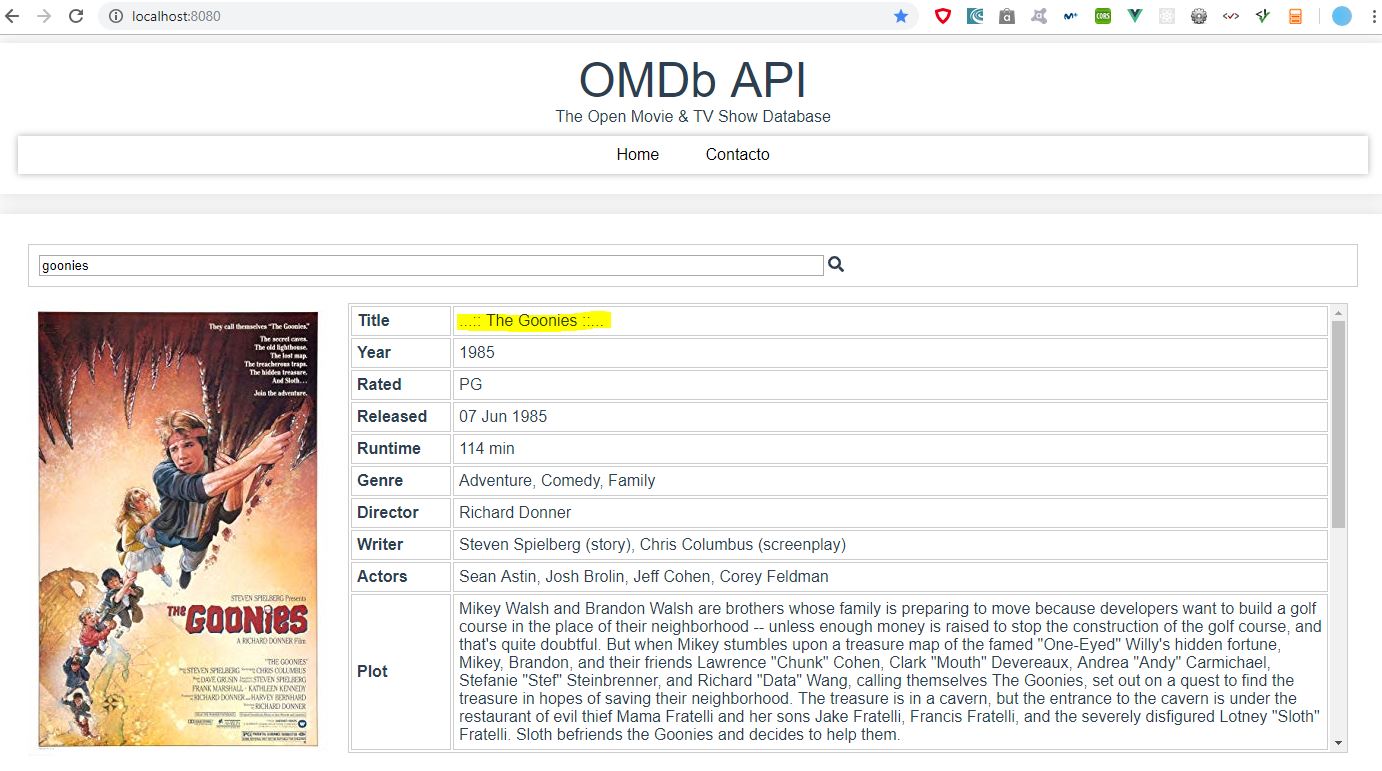Go back to the previous page

13,16
